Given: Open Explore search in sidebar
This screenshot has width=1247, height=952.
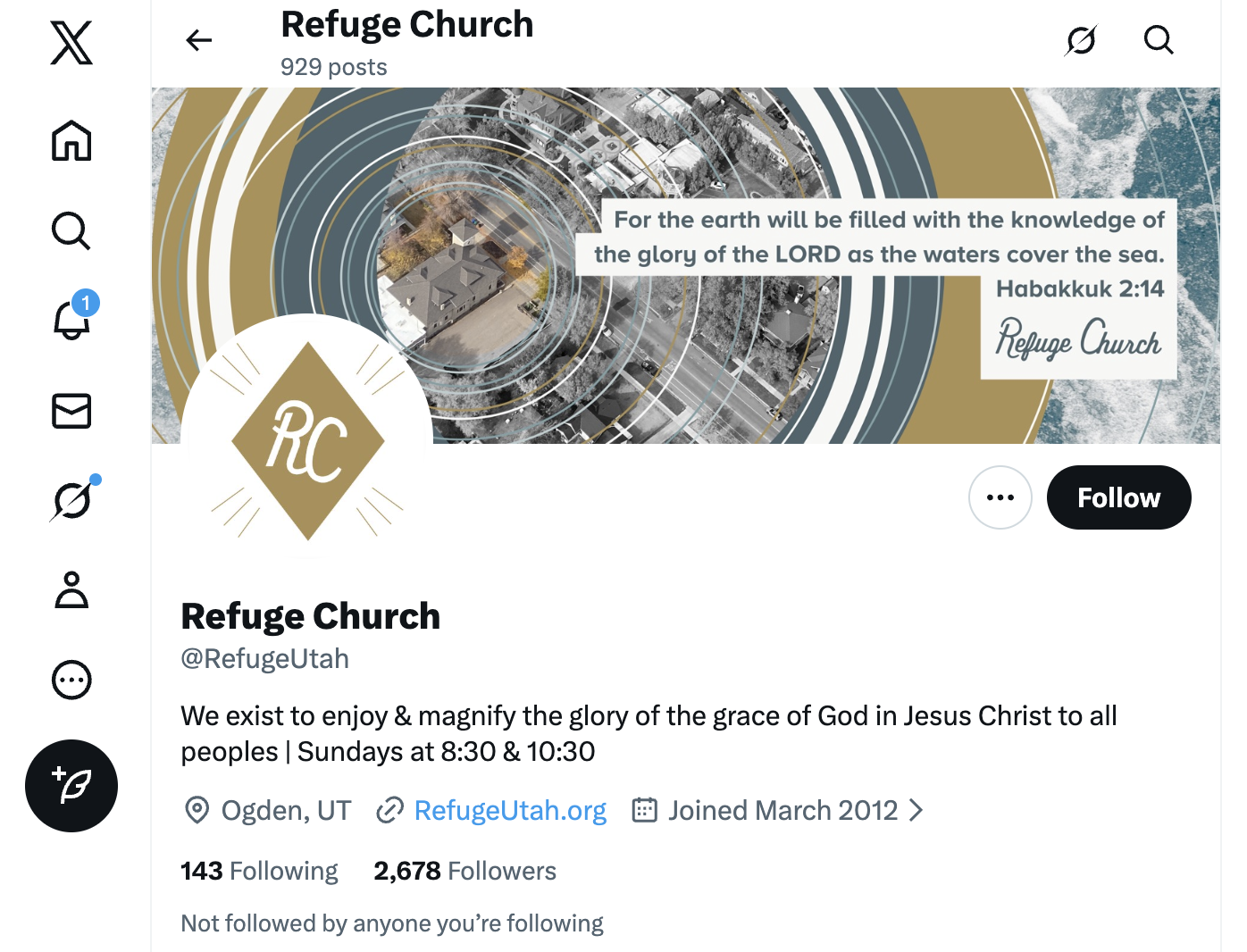Looking at the screenshot, I should click(x=71, y=230).
